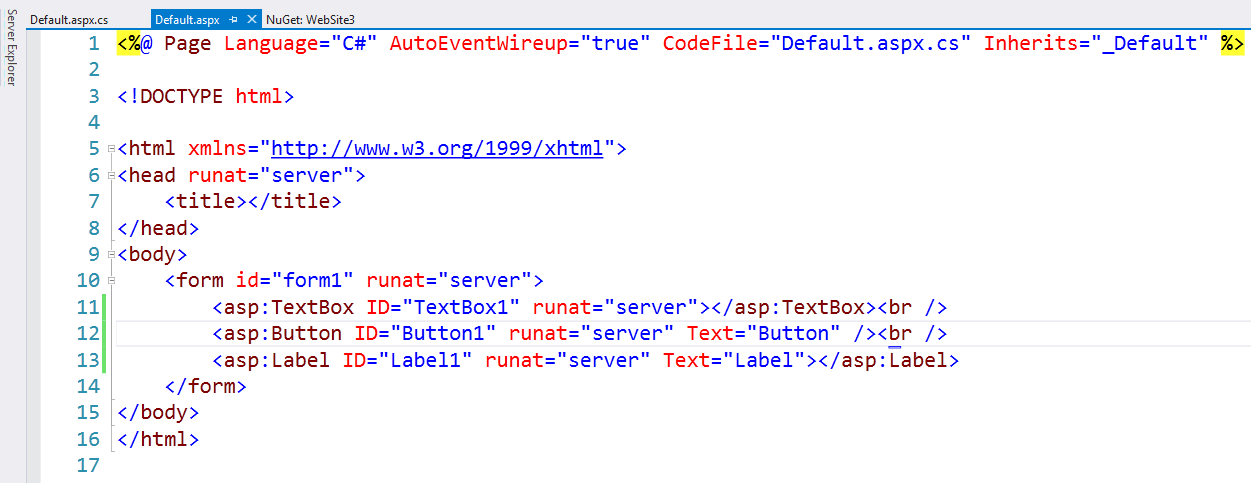Click line number 4 in the margin
The image size is (1251, 483).
coord(94,123)
